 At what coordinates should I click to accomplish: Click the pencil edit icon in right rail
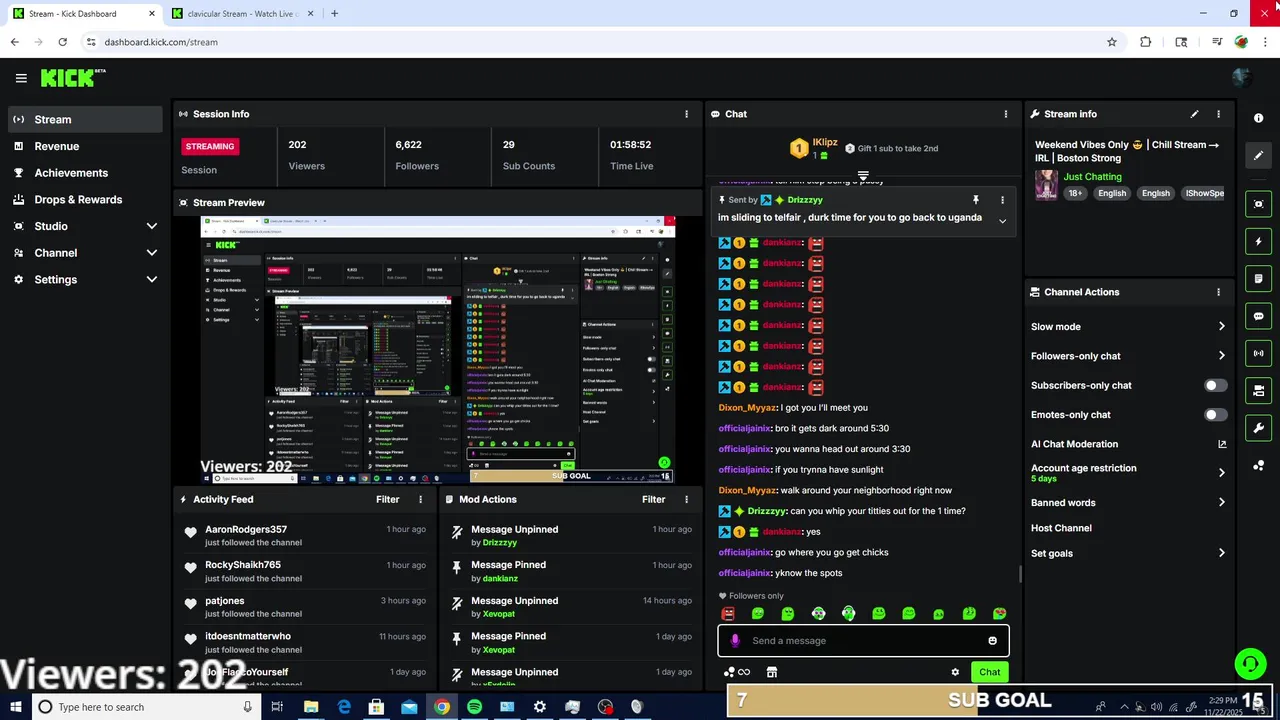point(1258,156)
